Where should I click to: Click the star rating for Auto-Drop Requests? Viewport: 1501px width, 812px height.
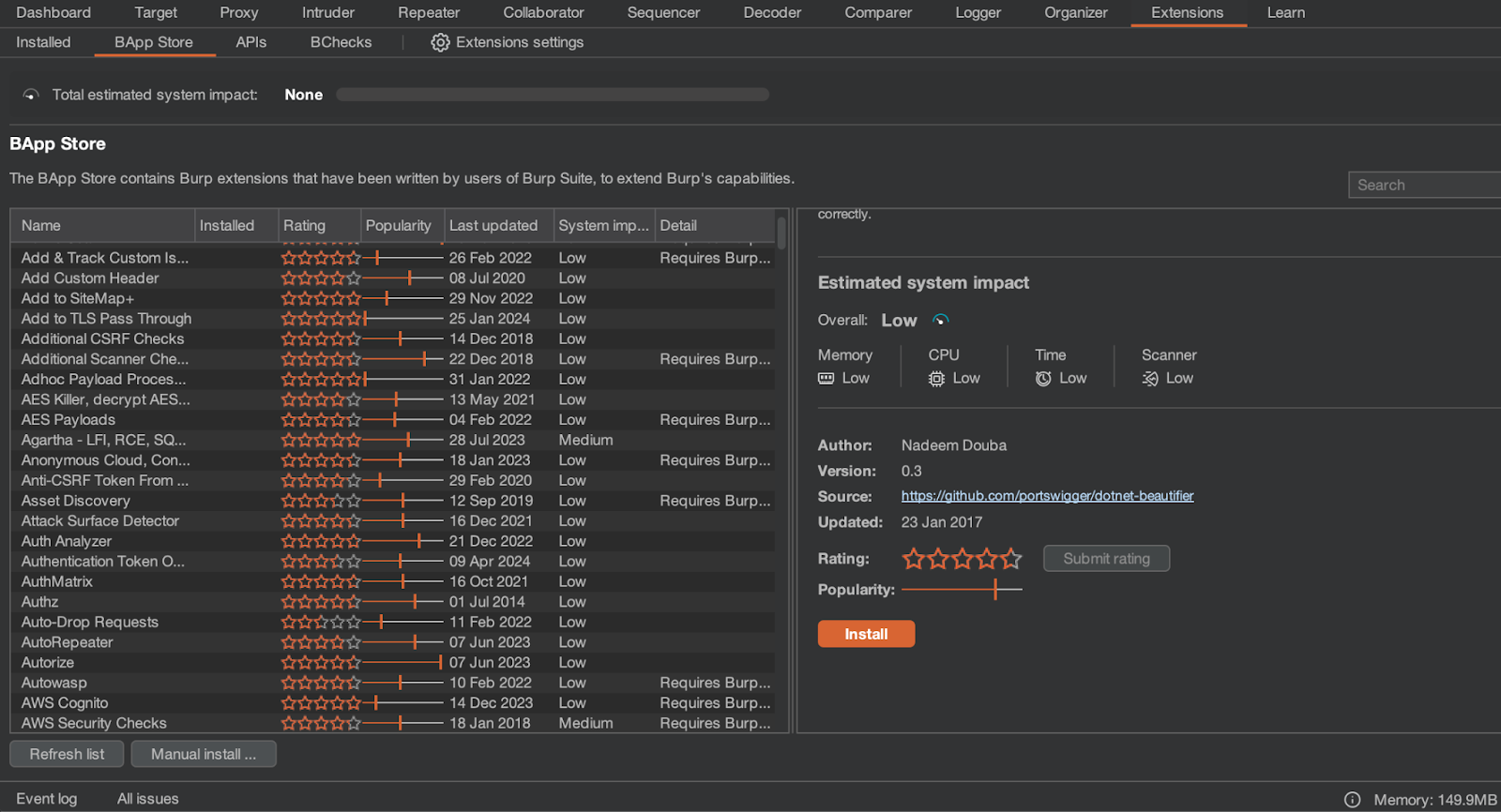coord(321,623)
